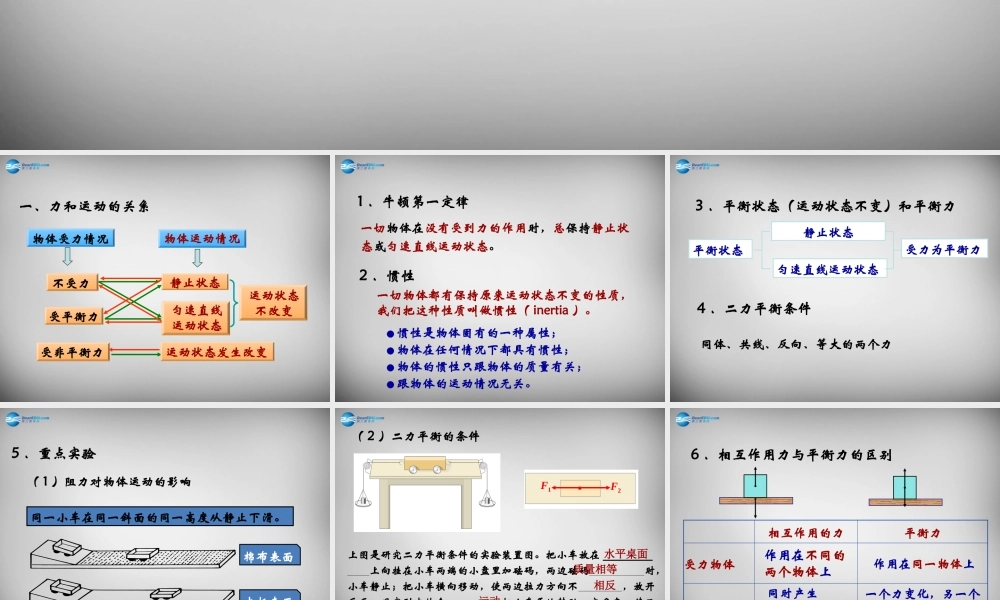The height and width of the screenshot is (600, 1000).
Task: Select the slide titled (2)二力平衡的条件
Action: [499, 504]
